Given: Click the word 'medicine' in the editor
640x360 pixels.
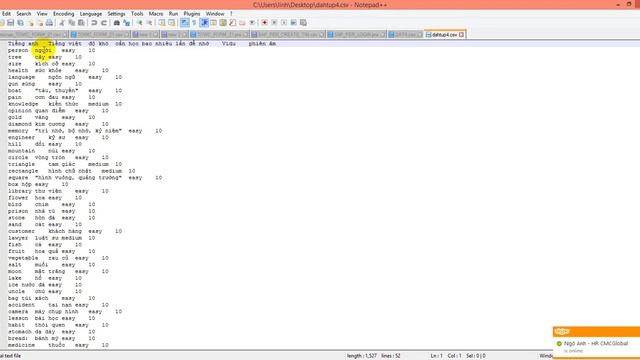Looking at the screenshot, I should [x=21, y=345].
